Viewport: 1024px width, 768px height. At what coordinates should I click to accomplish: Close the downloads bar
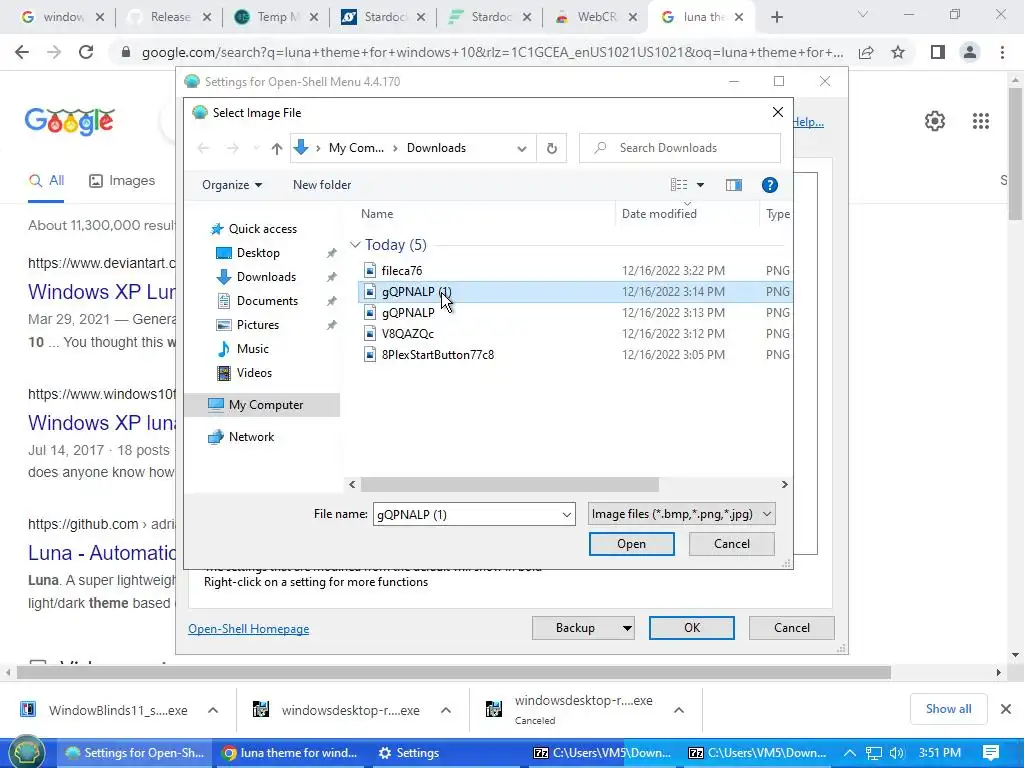[x=1006, y=709]
